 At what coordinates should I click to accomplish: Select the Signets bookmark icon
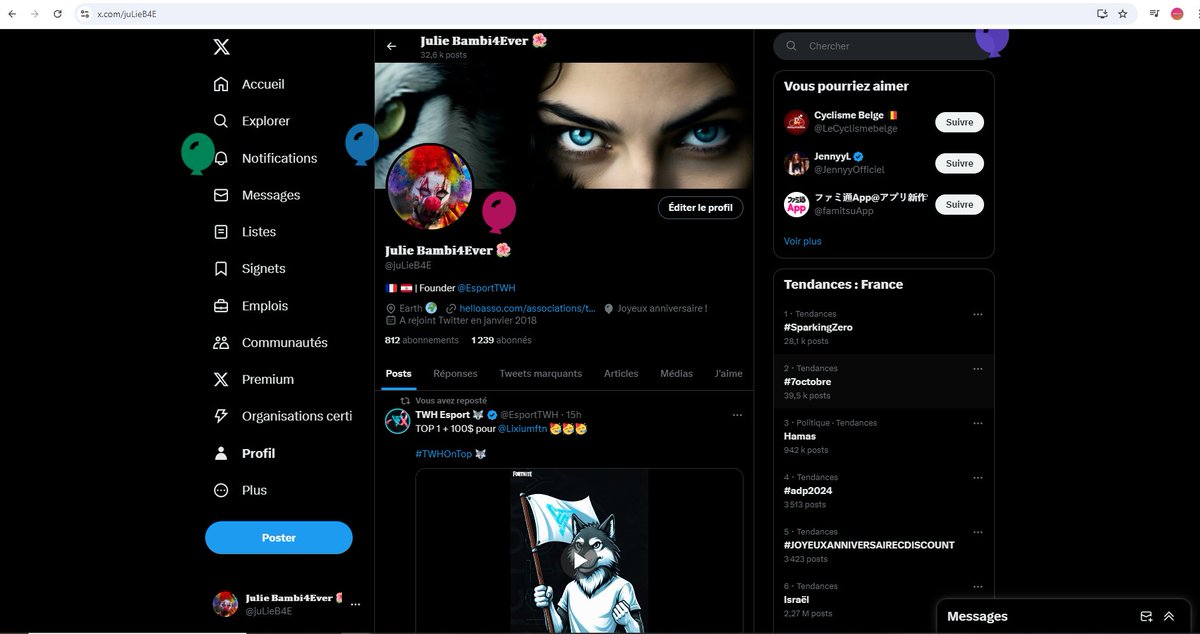click(x=221, y=268)
